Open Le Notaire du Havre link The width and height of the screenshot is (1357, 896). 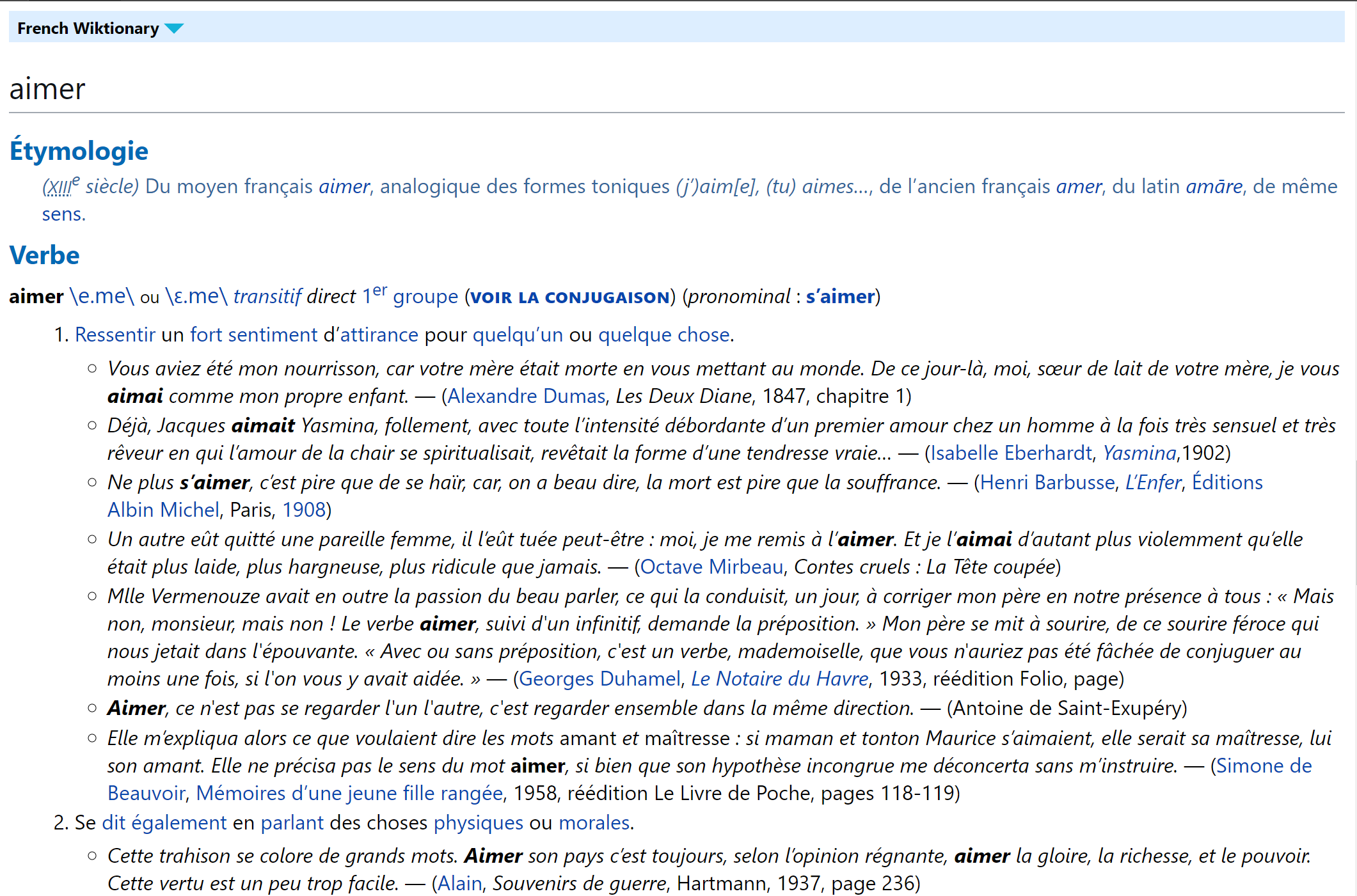779,679
